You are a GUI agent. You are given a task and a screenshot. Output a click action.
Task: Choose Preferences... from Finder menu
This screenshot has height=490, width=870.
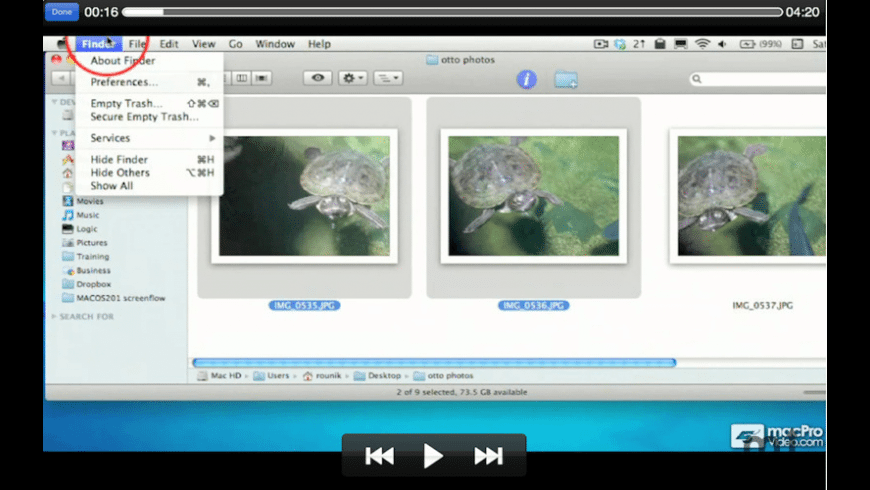tap(124, 82)
